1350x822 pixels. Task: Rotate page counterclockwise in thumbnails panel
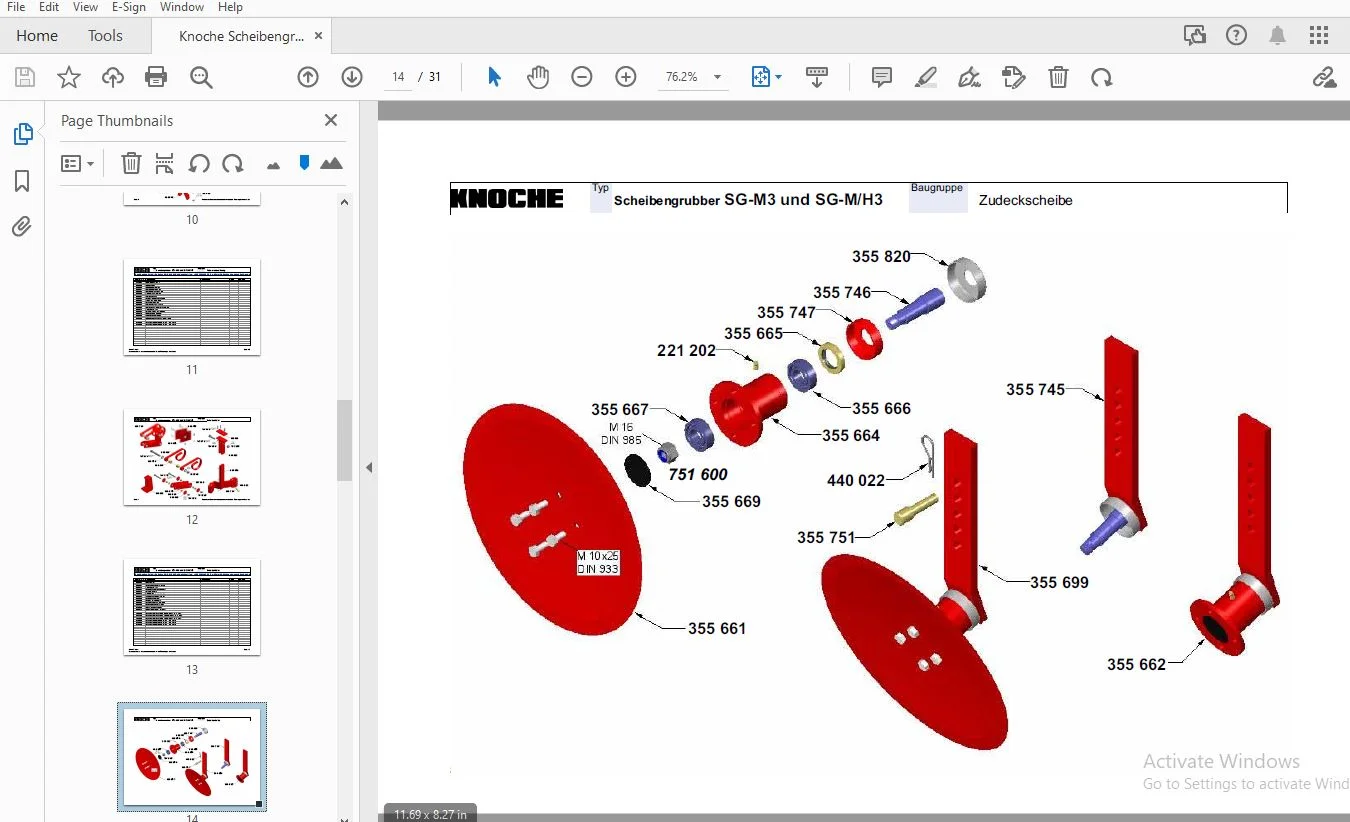click(199, 163)
